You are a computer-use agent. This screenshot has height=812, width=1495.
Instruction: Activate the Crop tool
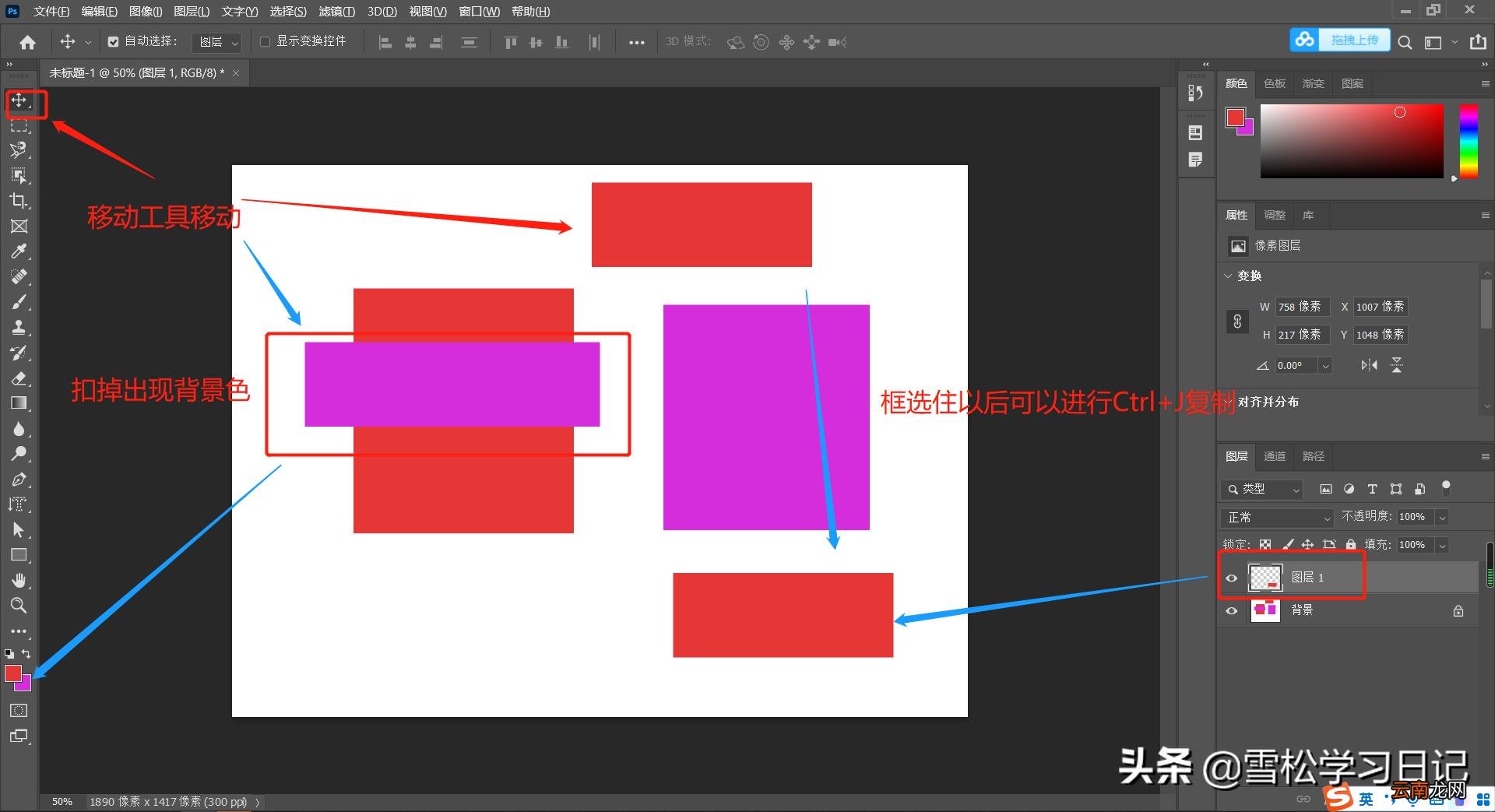(x=19, y=201)
